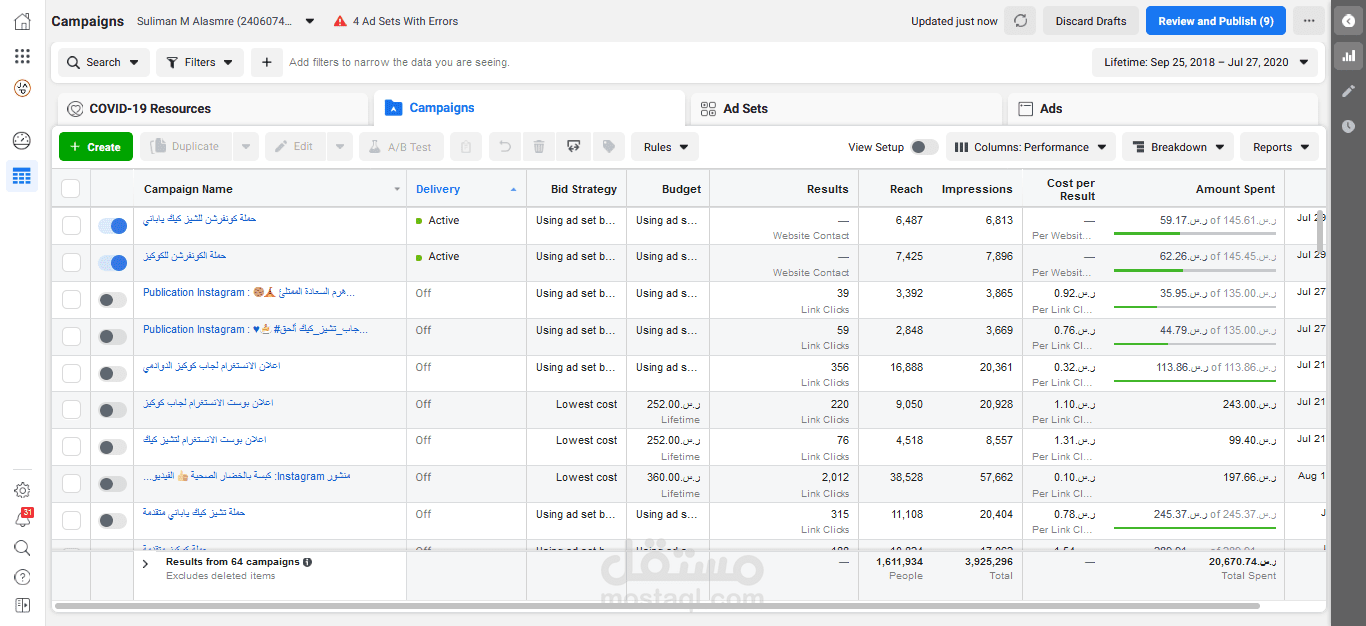Click the clipboard paste toolbar icon
The image size is (1366, 626).
click(466, 147)
